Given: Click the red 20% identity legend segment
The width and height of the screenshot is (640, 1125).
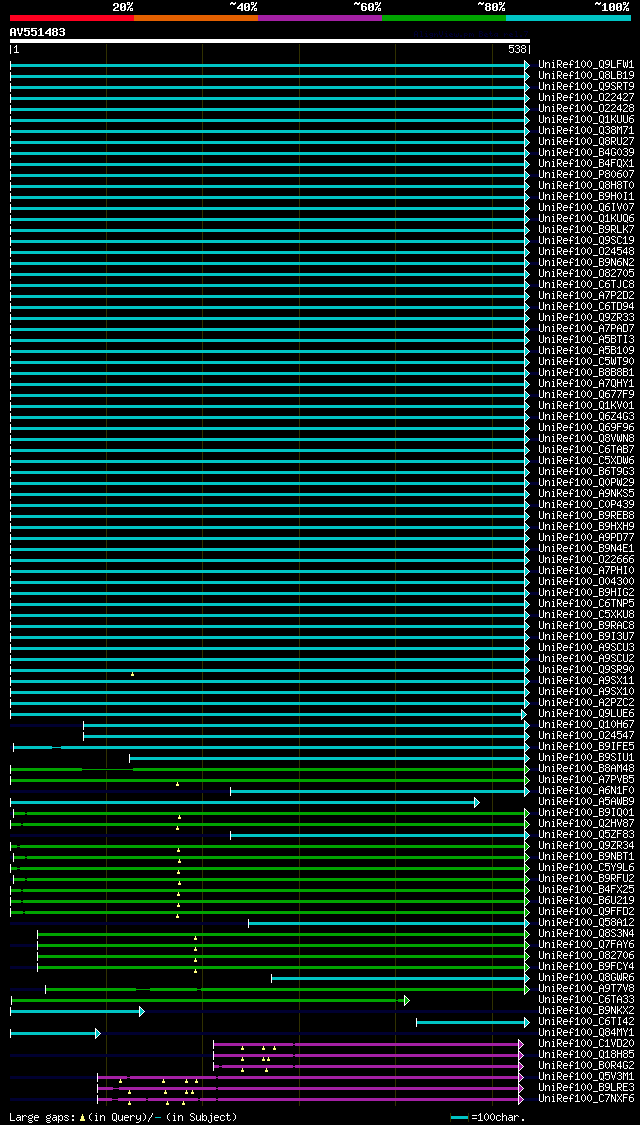Looking at the screenshot, I should [x=72, y=17].
